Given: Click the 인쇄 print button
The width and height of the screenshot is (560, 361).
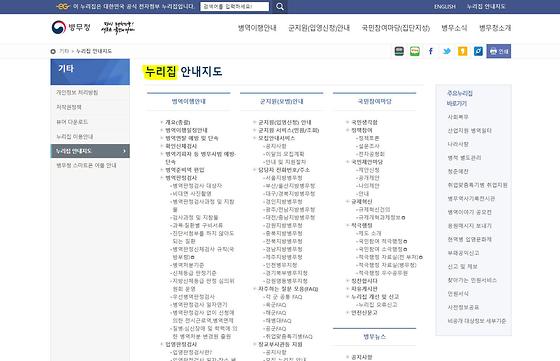Looking at the screenshot, I should tap(499, 51).
